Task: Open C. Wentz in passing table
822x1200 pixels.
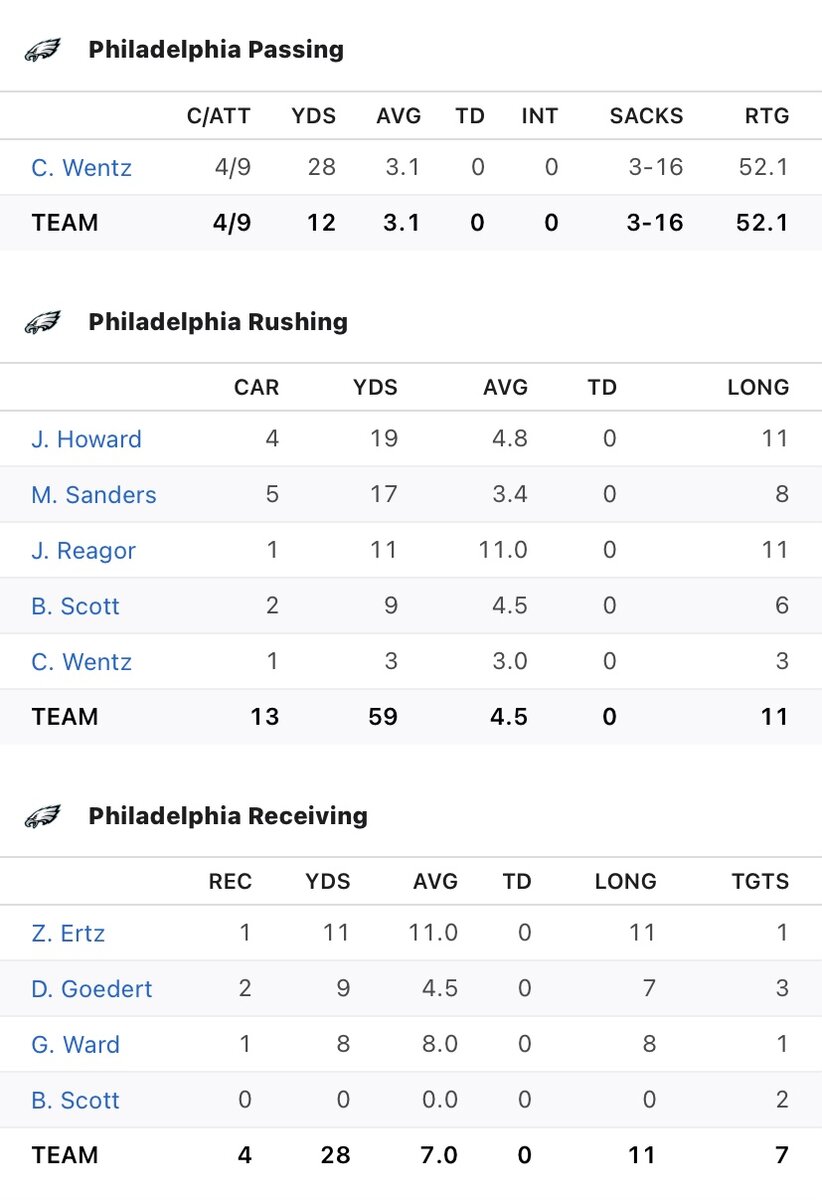Action: (x=81, y=168)
